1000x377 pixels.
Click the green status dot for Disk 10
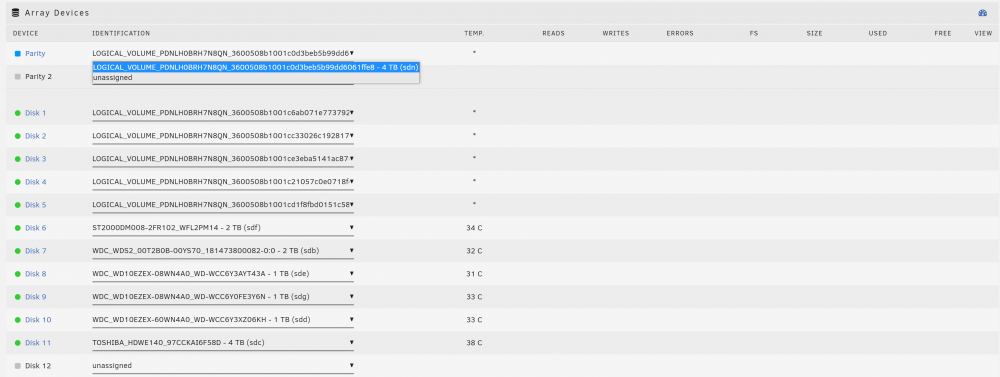(18, 320)
